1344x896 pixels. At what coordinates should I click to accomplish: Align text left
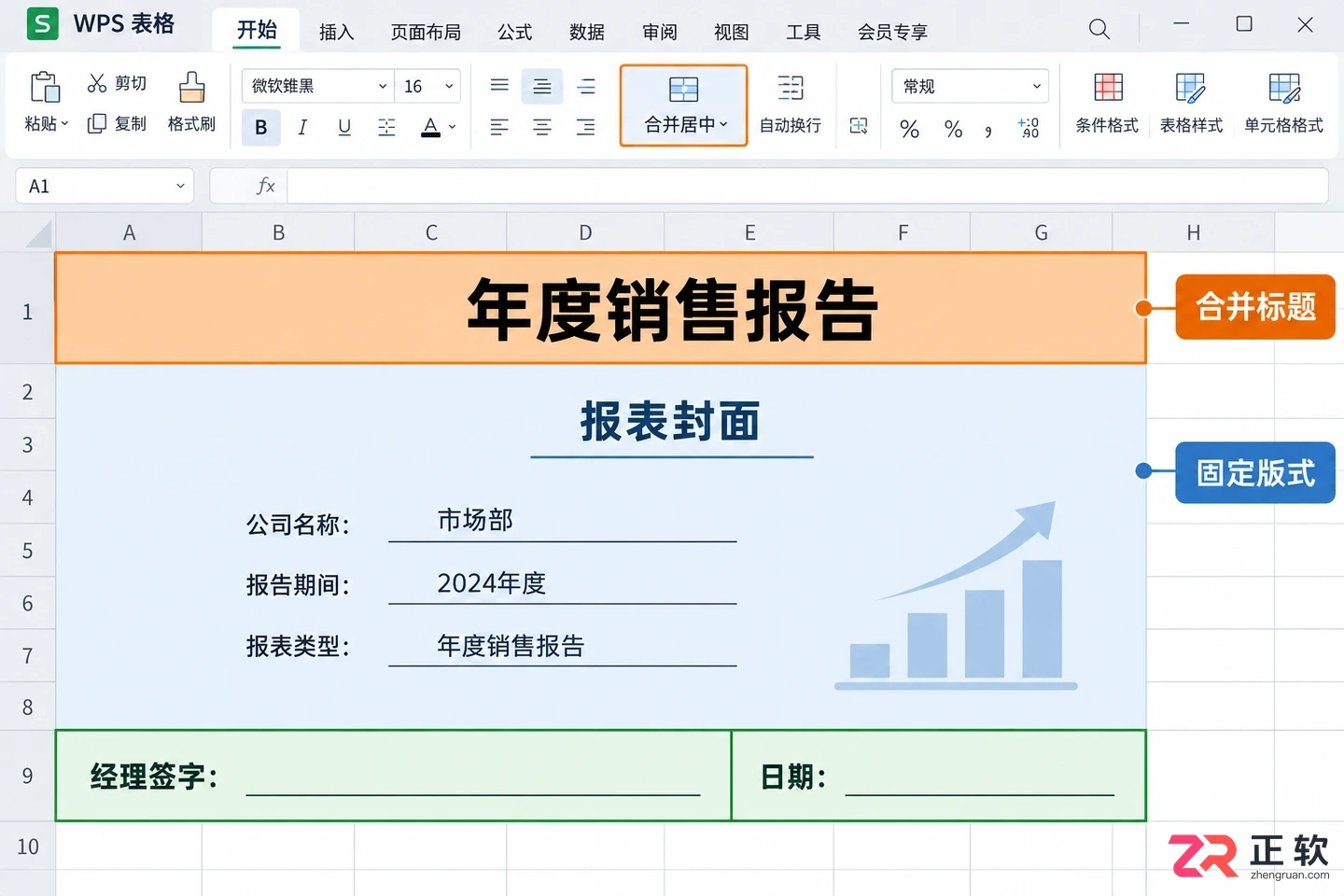[x=499, y=127]
